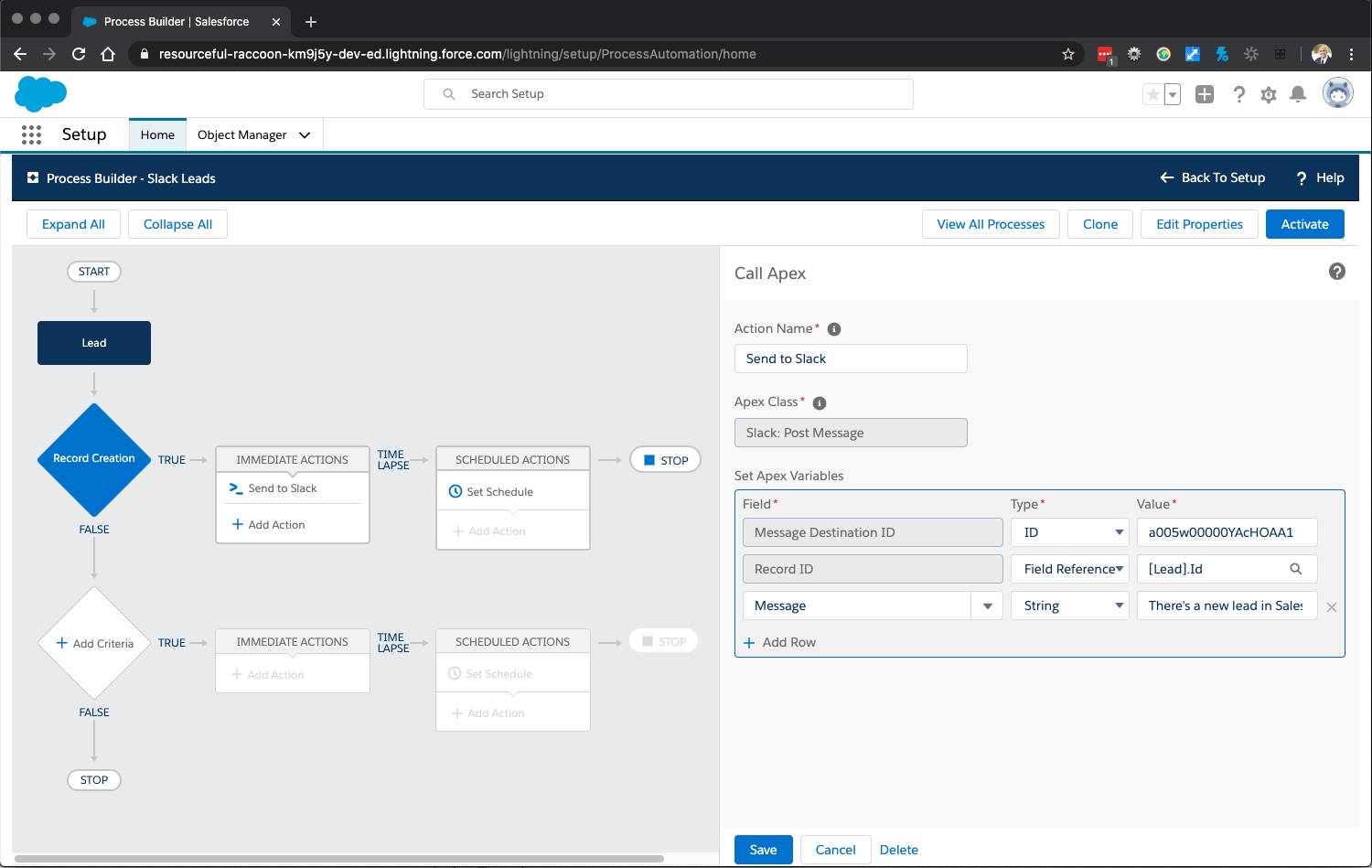View notifications bell
Image resolution: width=1372 pixels, height=868 pixels.
click(1297, 94)
